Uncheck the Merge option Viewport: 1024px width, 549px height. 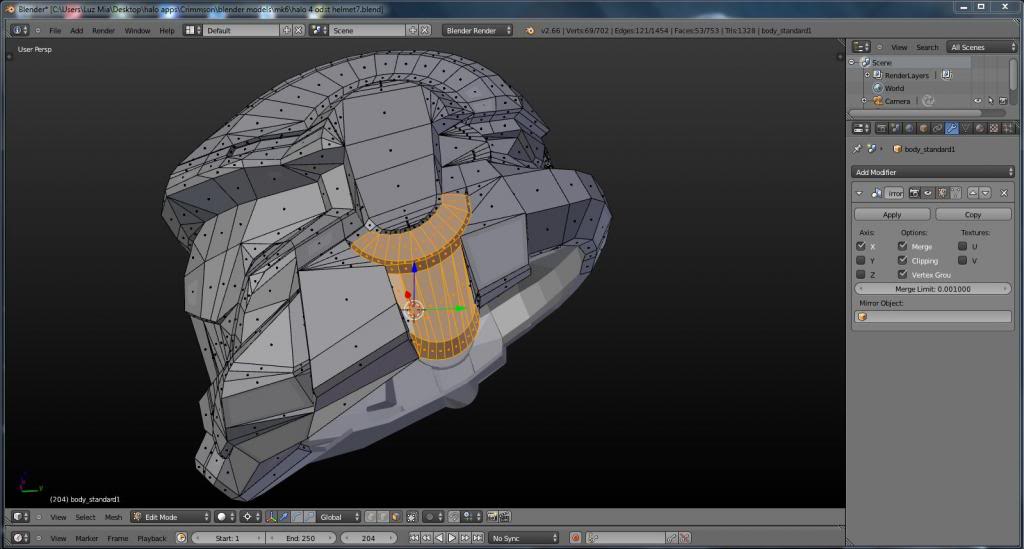[902, 246]
